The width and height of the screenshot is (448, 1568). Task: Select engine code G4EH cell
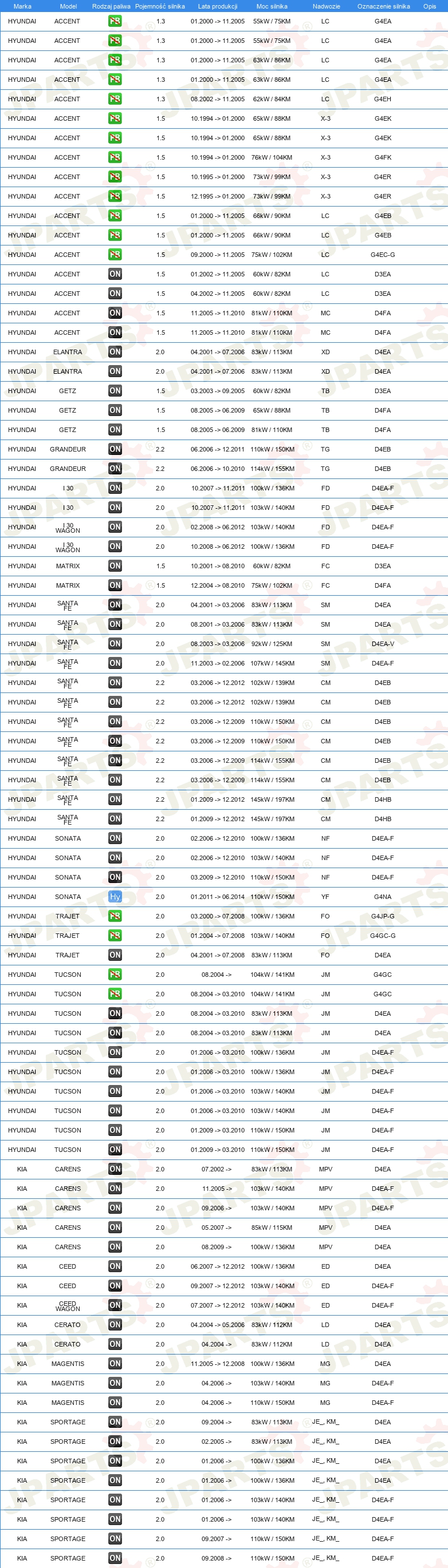coord(383,99)
